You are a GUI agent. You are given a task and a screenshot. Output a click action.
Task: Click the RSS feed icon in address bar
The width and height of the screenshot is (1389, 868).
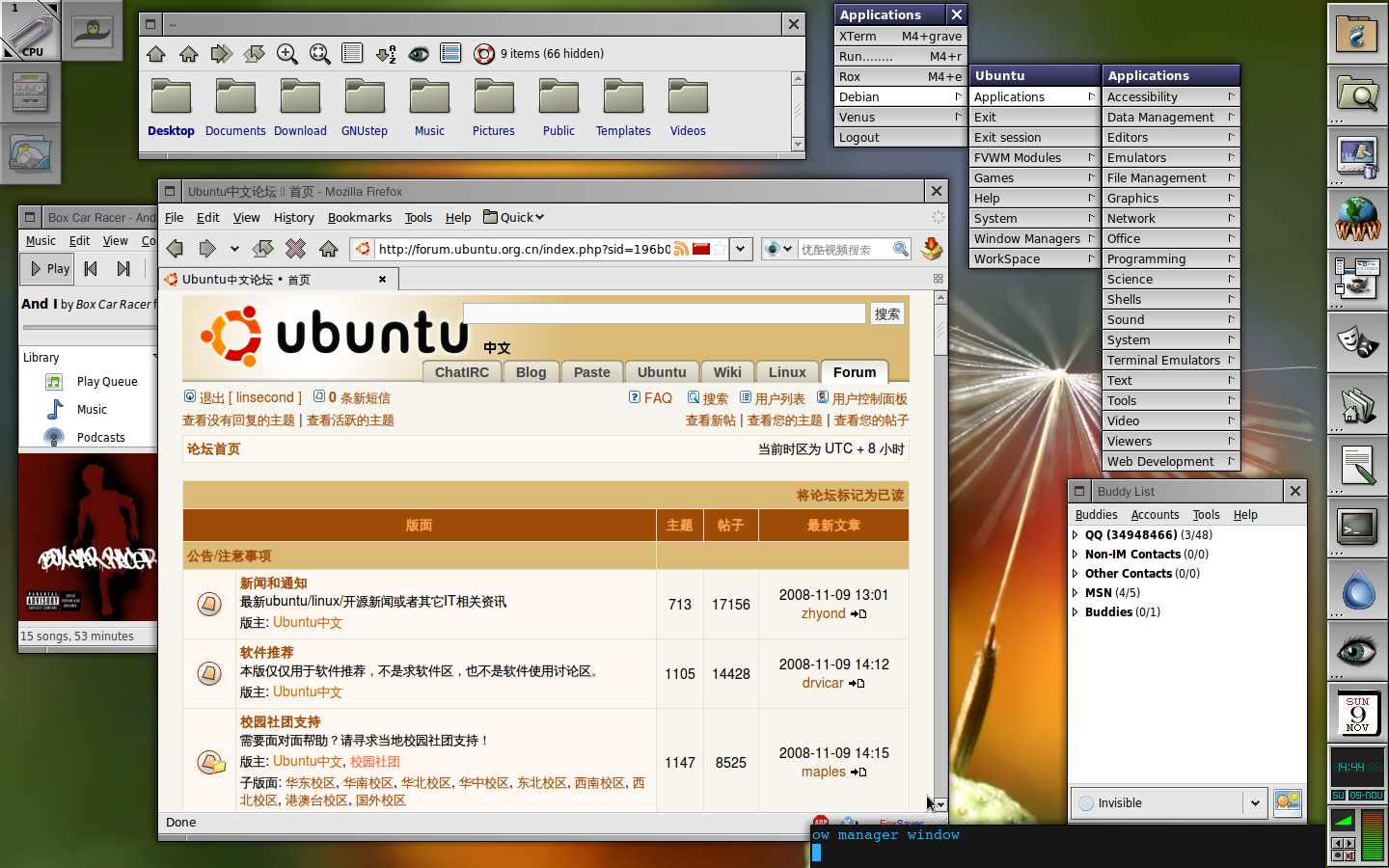pyautogui.click(x=681, y=249)
